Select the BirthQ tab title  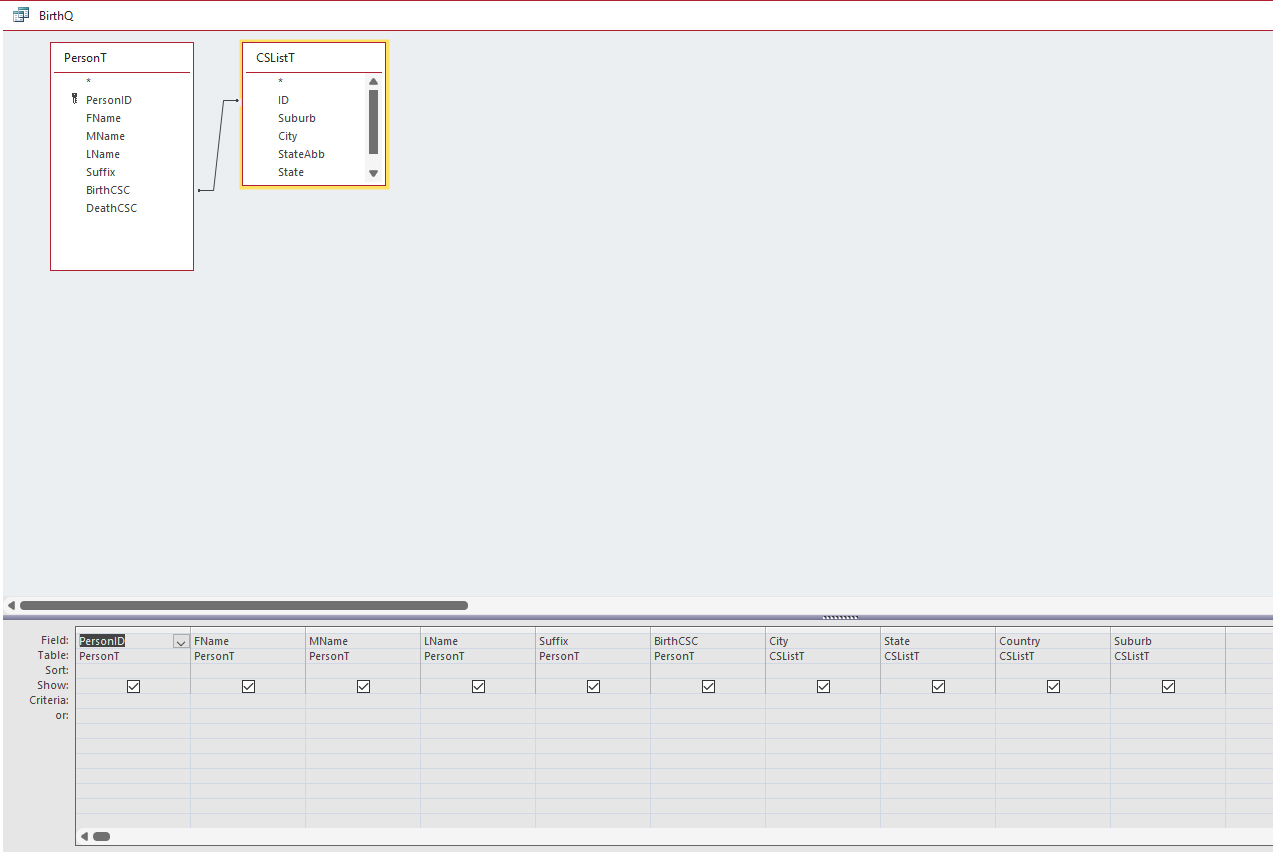[x=56, y=16]
